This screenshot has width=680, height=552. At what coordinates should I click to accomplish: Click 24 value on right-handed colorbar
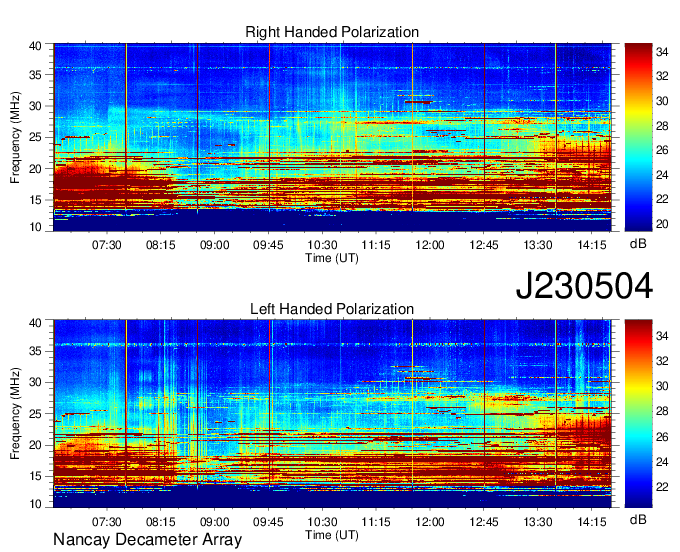point(662,175)
